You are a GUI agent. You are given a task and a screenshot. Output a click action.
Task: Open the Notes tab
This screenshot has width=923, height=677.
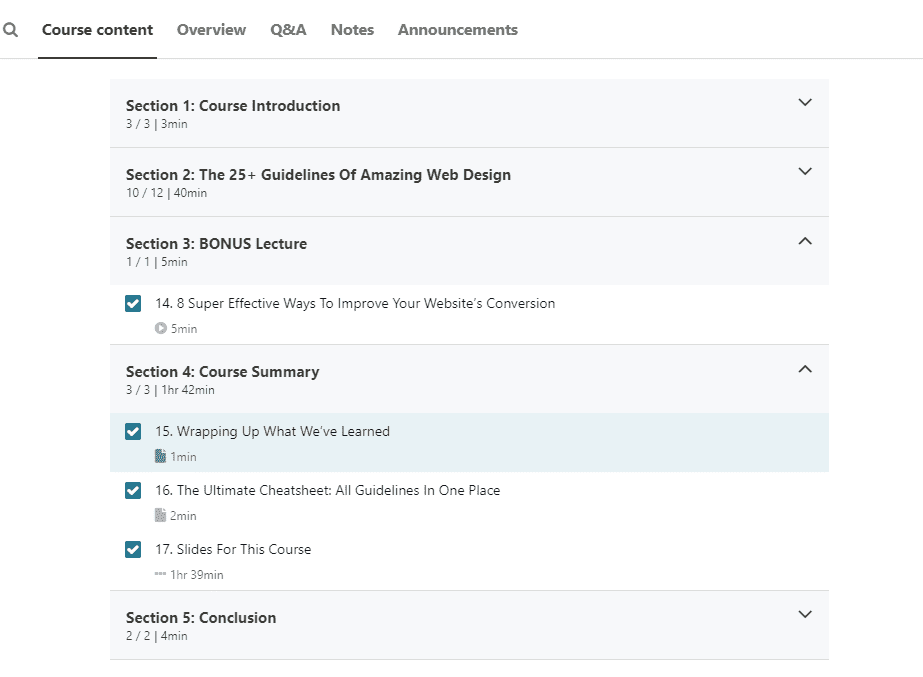tap(352, 29)
